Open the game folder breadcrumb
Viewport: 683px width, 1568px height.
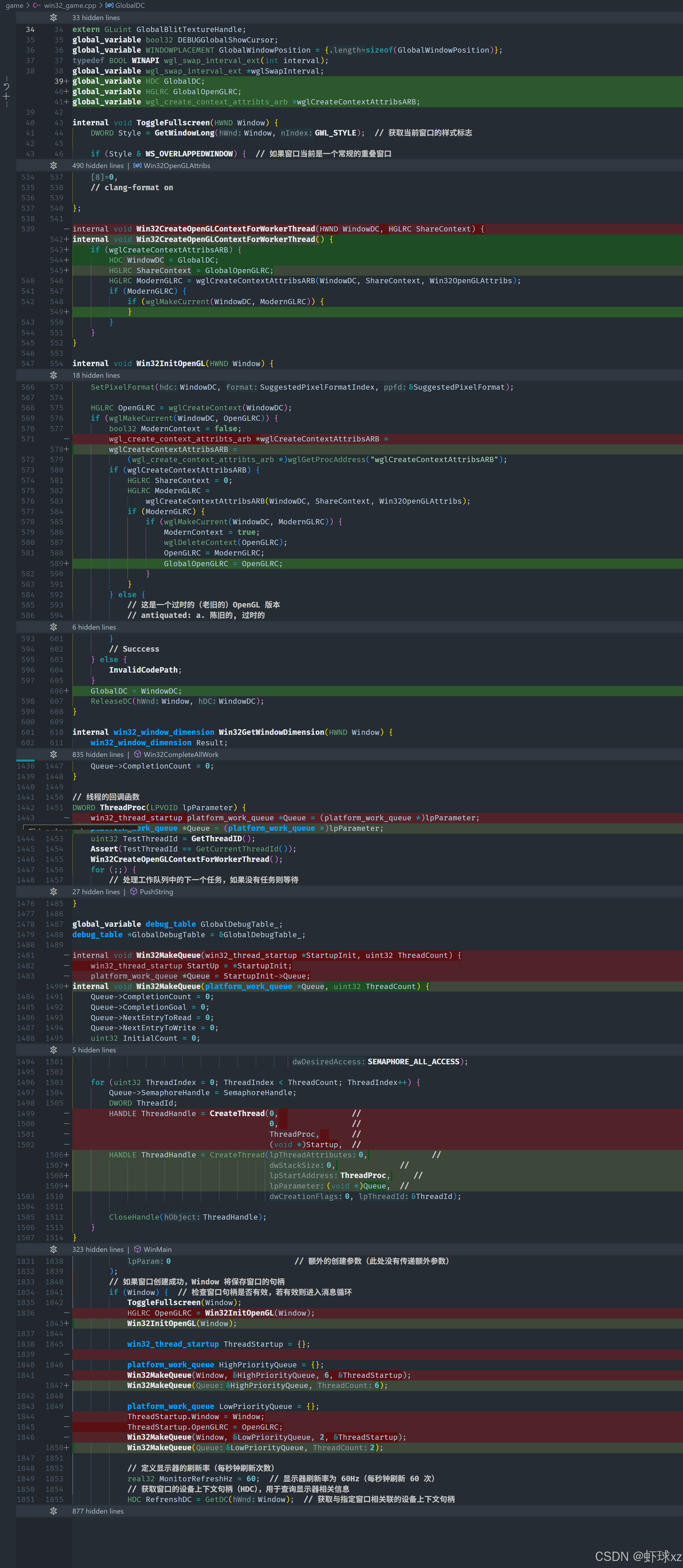14,6
